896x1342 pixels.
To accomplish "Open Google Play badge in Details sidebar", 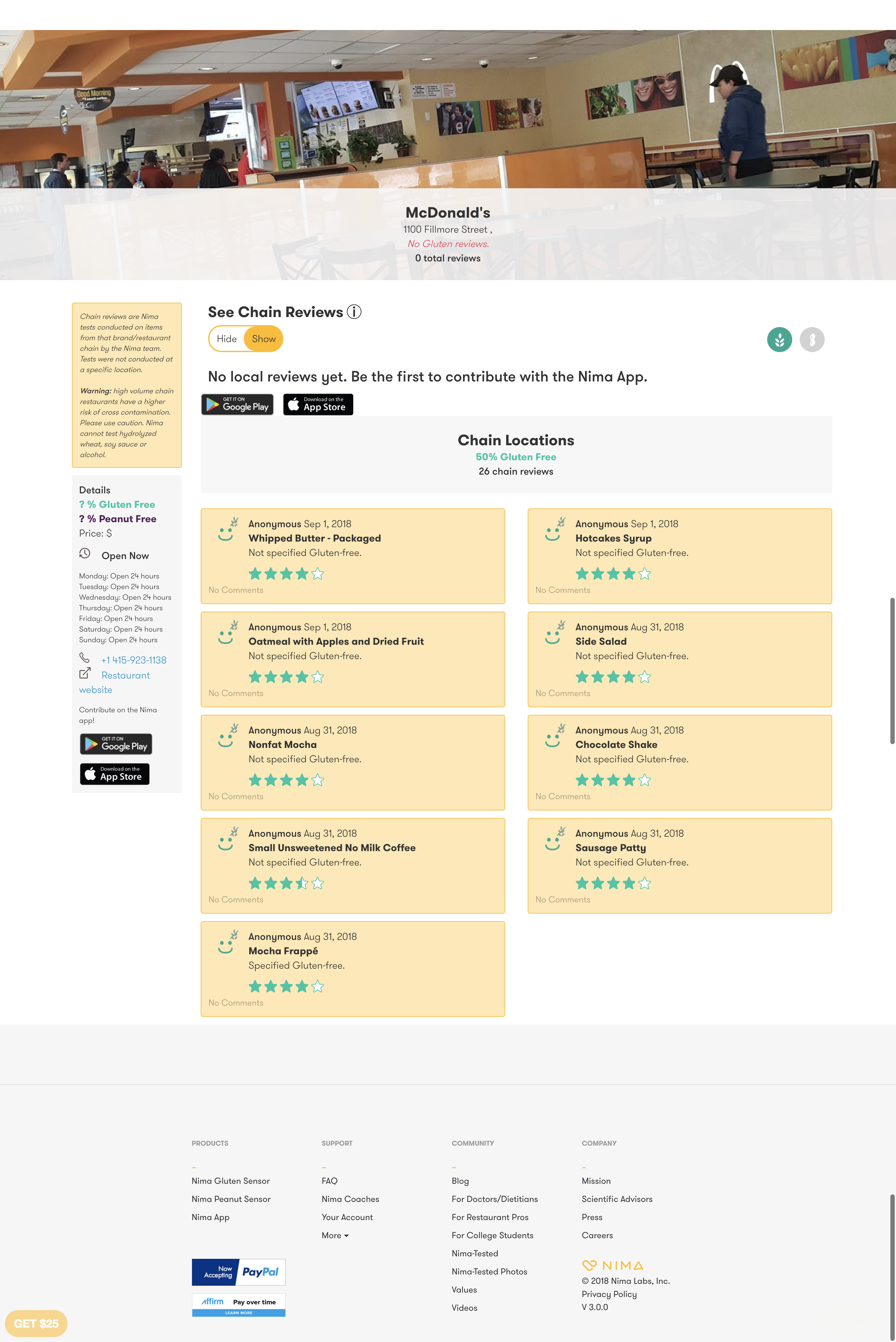I will pyautogui.click(x=116, y=744).
